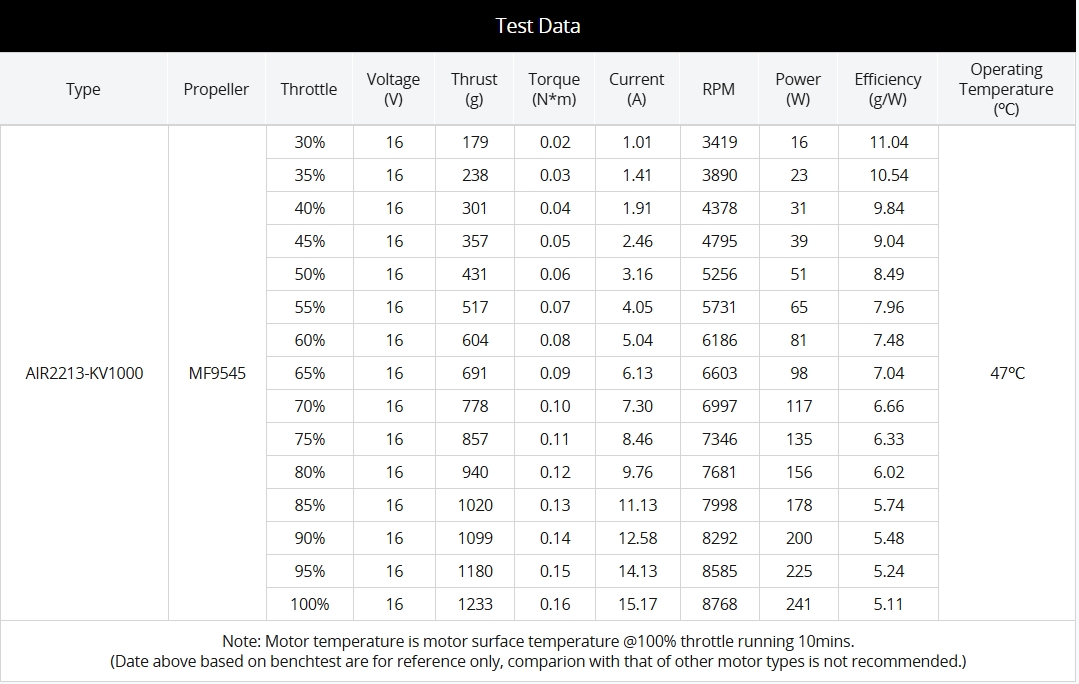Click the 65% throttle cell
Viewport: 1079px width, 684px height.
point(310,373)
